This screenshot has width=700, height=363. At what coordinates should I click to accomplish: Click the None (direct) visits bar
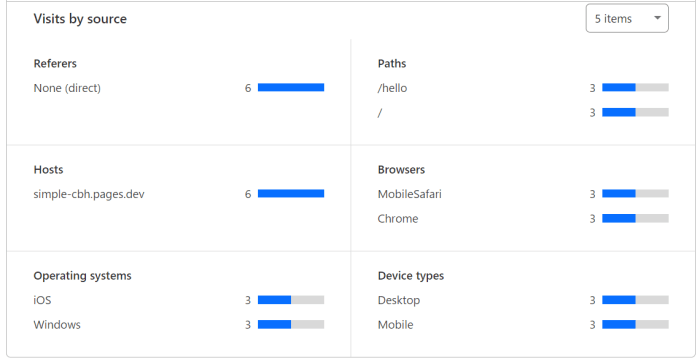point(291,88)
